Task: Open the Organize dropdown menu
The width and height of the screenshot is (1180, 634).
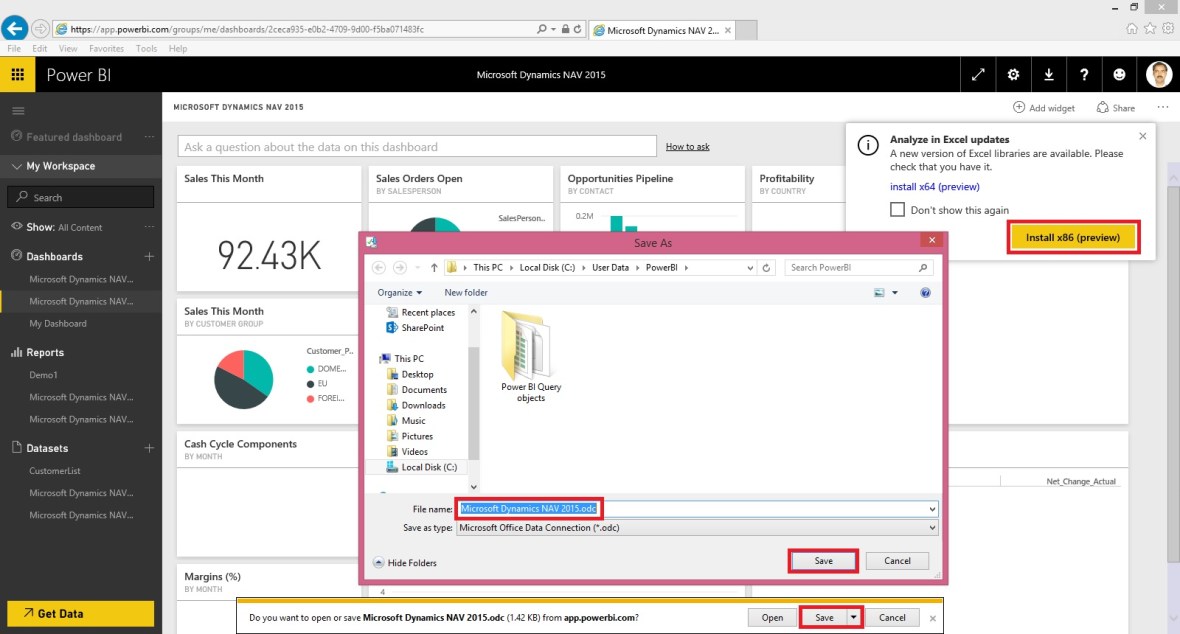Action: pos(399,291)
